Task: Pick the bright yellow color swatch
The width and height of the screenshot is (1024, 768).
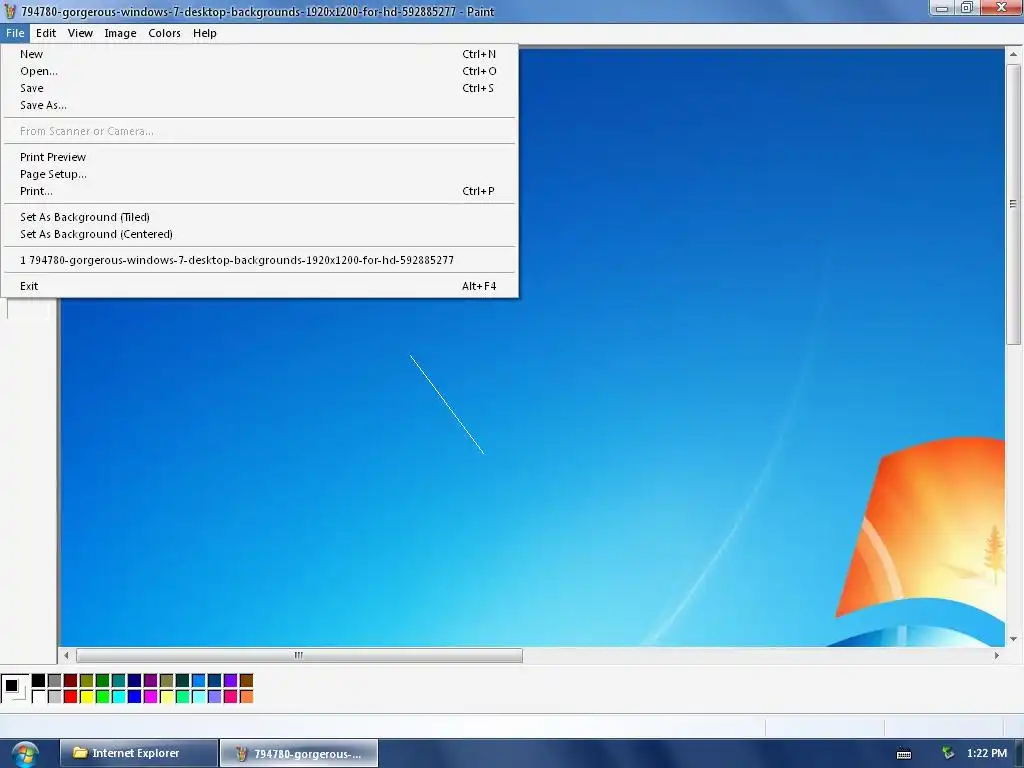Action: (87, 697)
